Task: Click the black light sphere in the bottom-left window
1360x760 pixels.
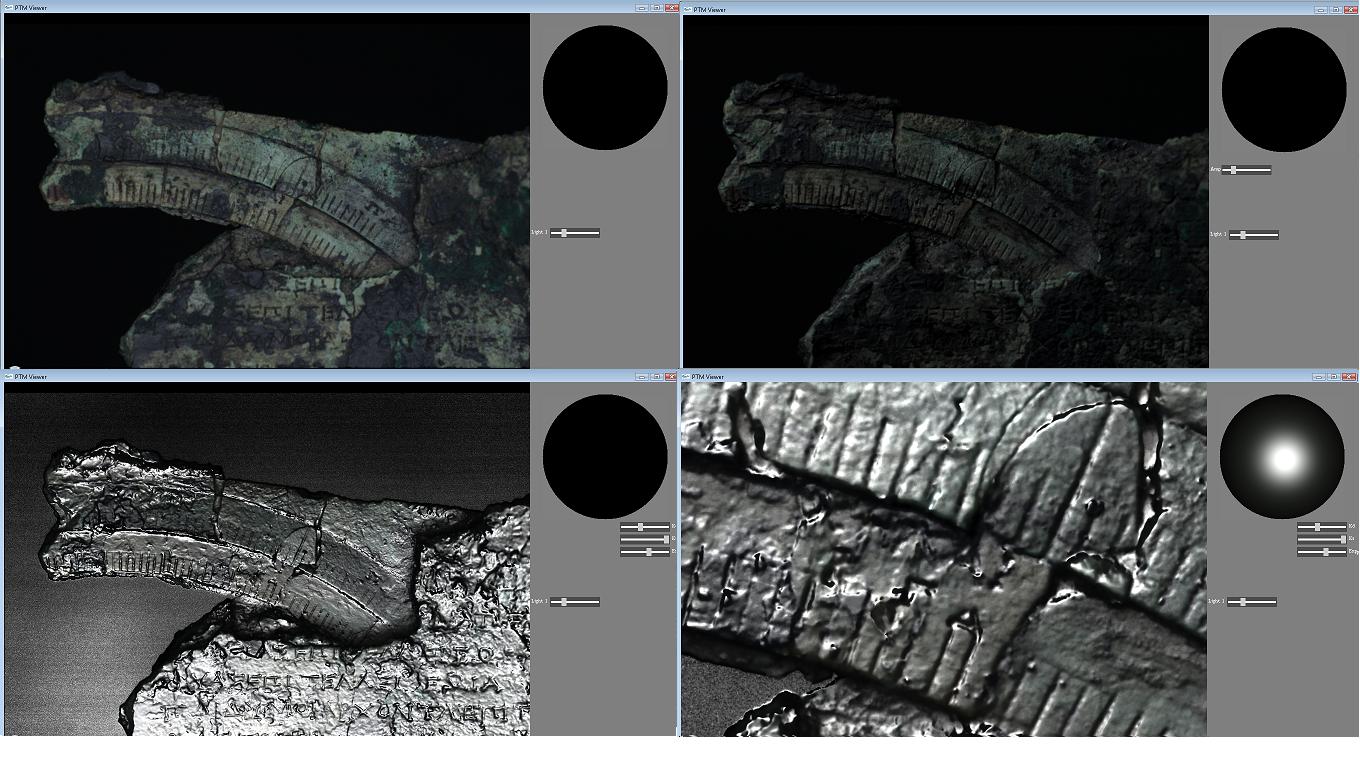Action: coord(605,456)
